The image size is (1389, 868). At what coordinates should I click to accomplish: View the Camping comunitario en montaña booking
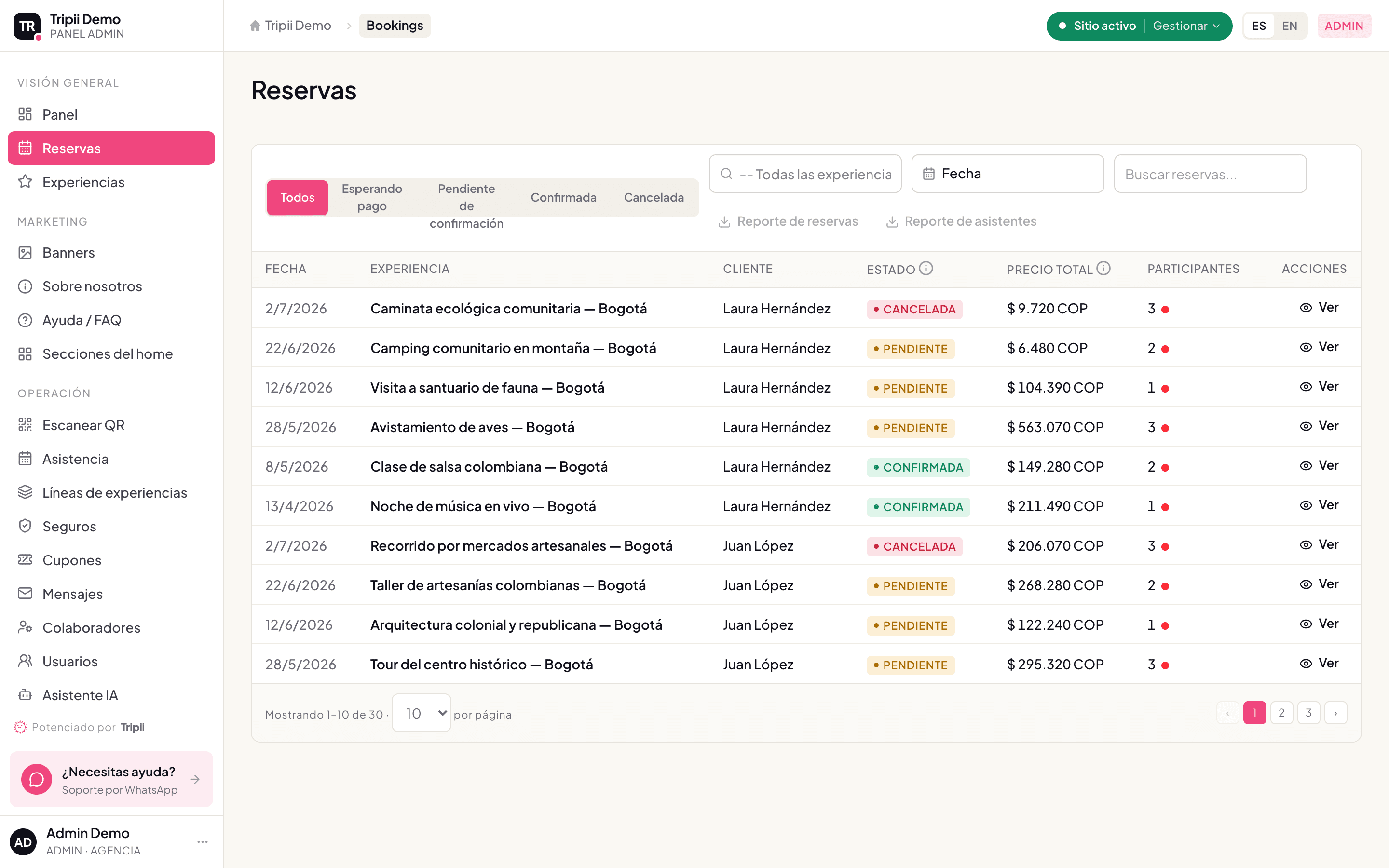coord(1319,347)
